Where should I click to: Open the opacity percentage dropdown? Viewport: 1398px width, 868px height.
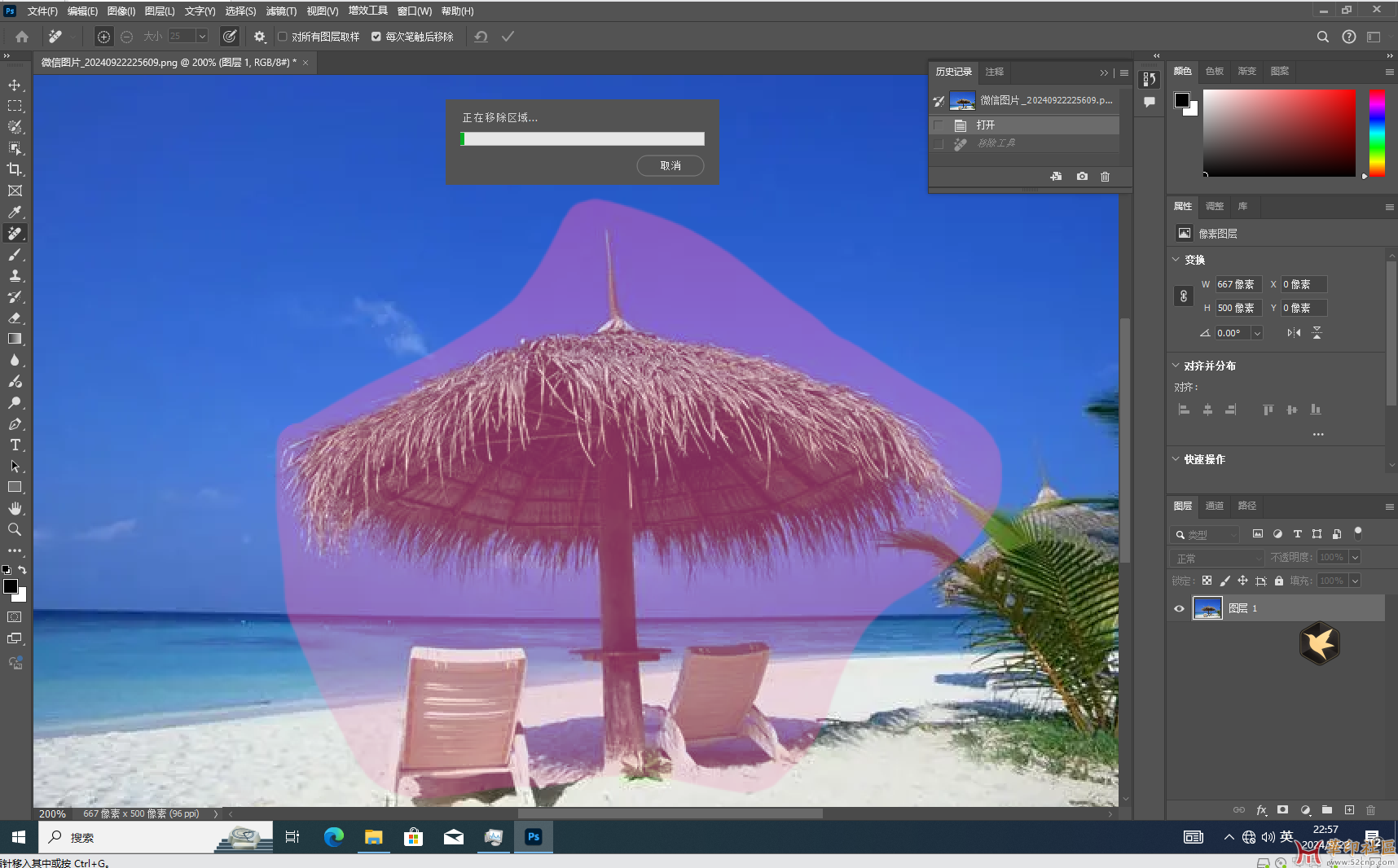coord(1355,558)
